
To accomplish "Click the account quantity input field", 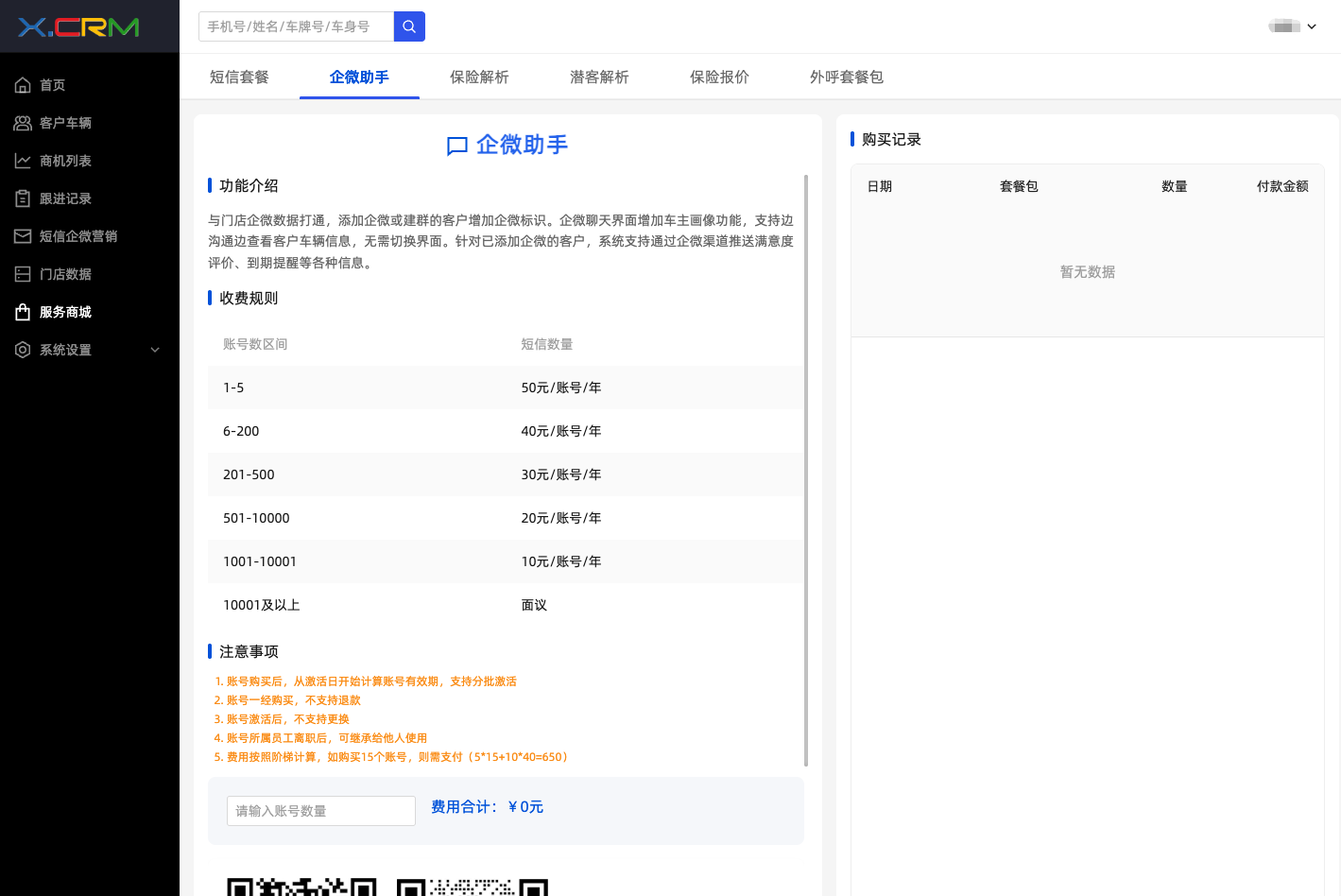I will pyautogui.click(x=321, y=811).
